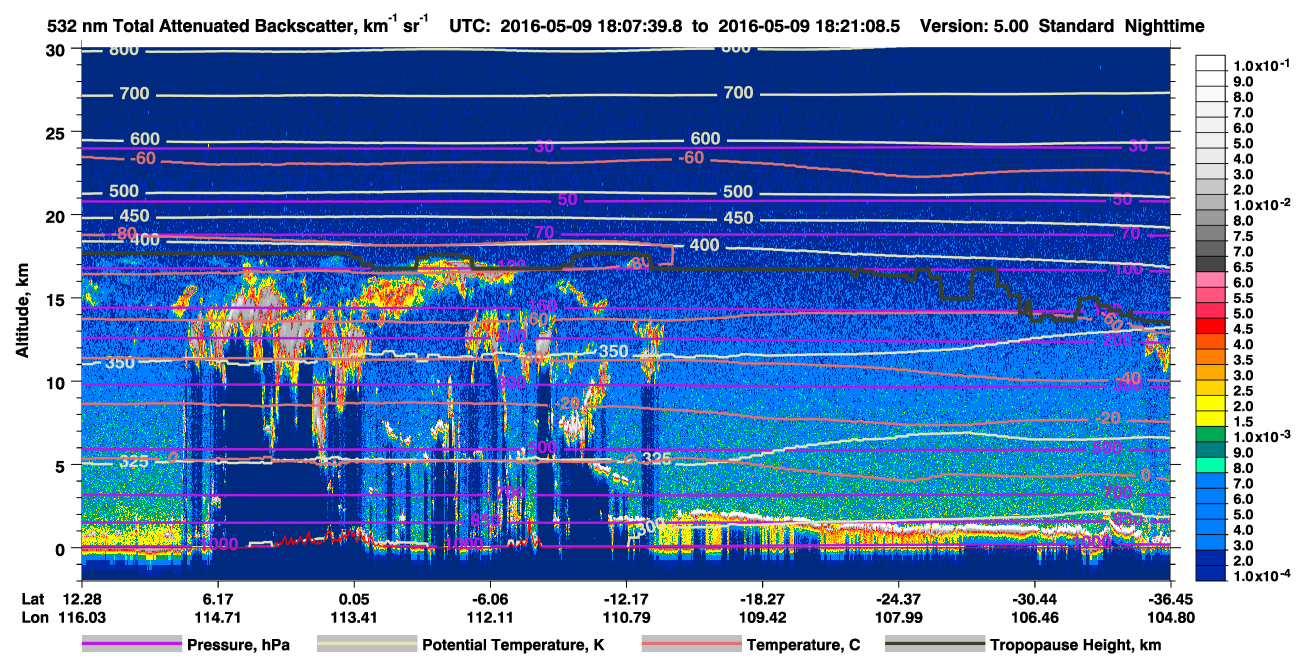Image resolution: width=1300 pixels, height=667 pixels.
Task: Click the longitude value 112.11
Action: coord(489,617)
